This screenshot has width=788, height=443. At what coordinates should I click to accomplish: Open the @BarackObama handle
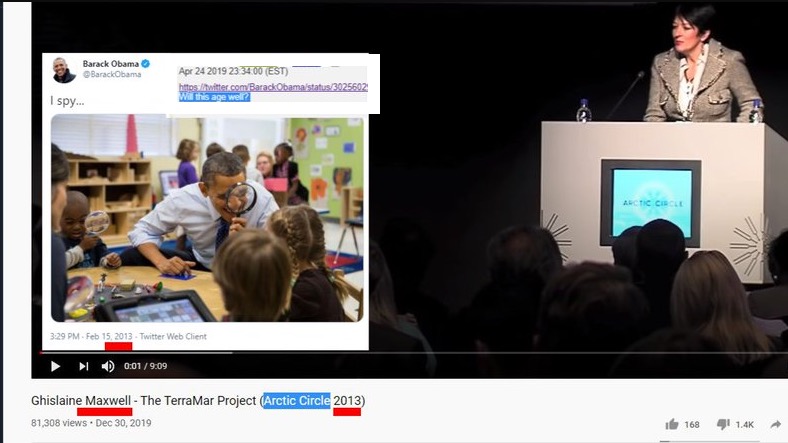112,74
